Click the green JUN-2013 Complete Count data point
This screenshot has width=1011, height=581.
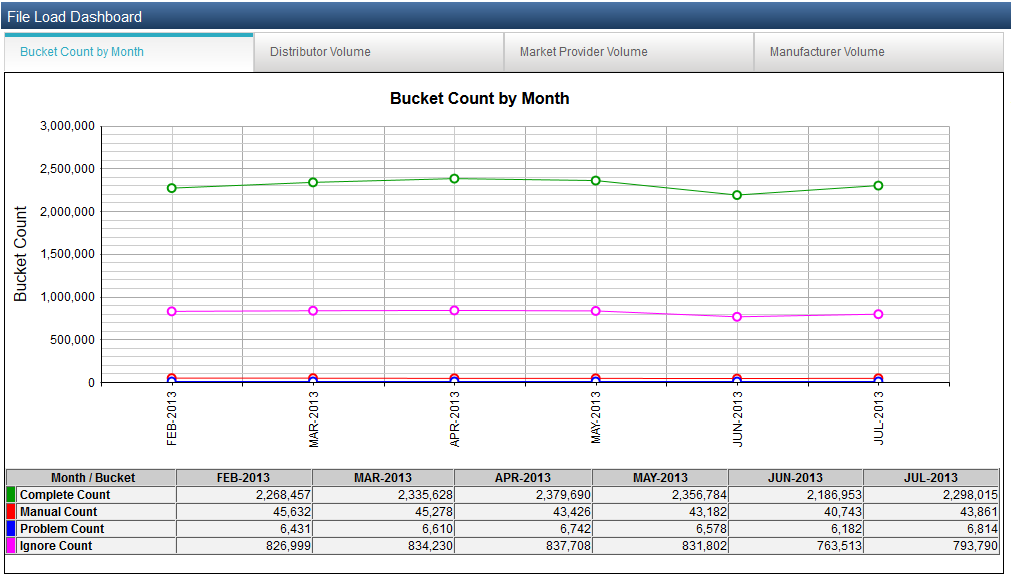pyautogui.click(x=737, y=195)
